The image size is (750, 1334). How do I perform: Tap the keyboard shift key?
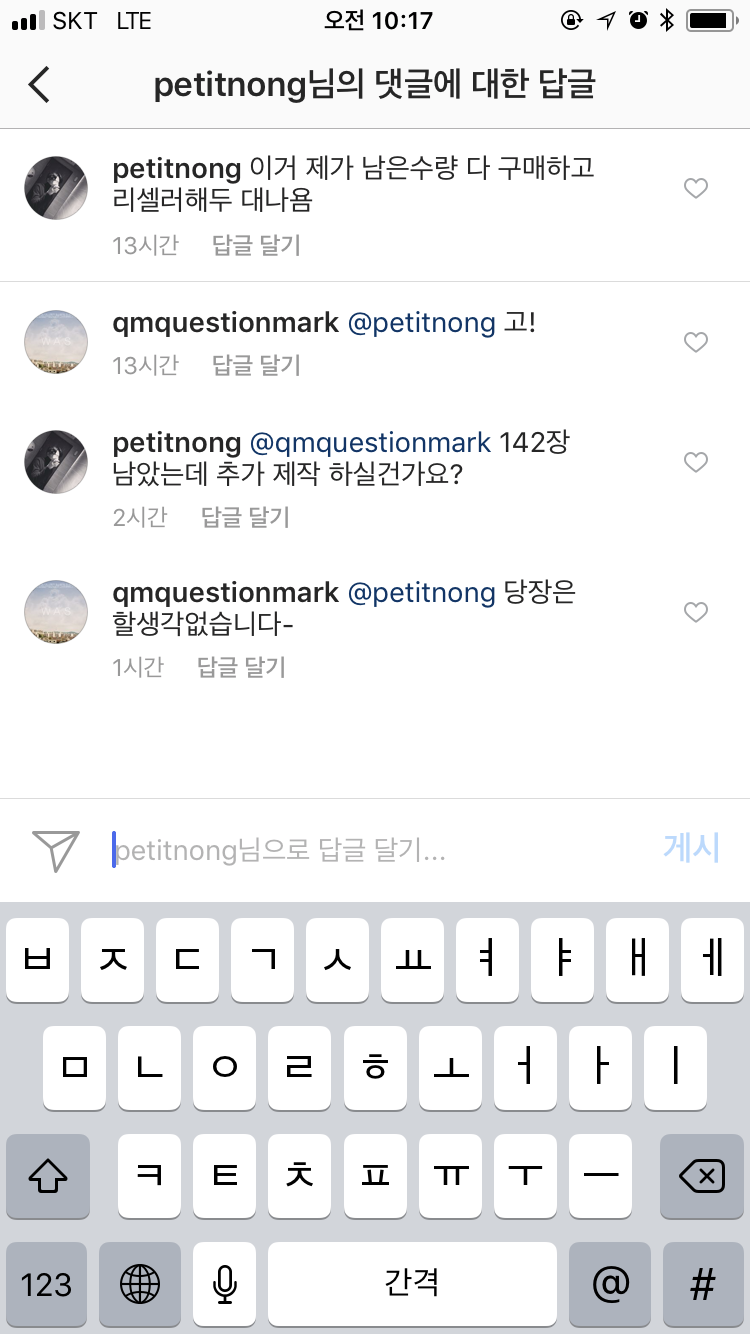[x=48, y=1177]
